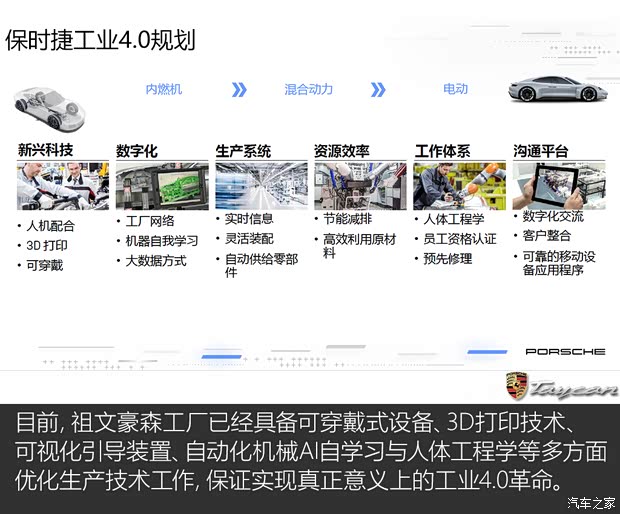Image resolution: width=620 pixels, height=514 pixels.
Task: Click the 客户整合 bullet item
Action: (543, 236)
